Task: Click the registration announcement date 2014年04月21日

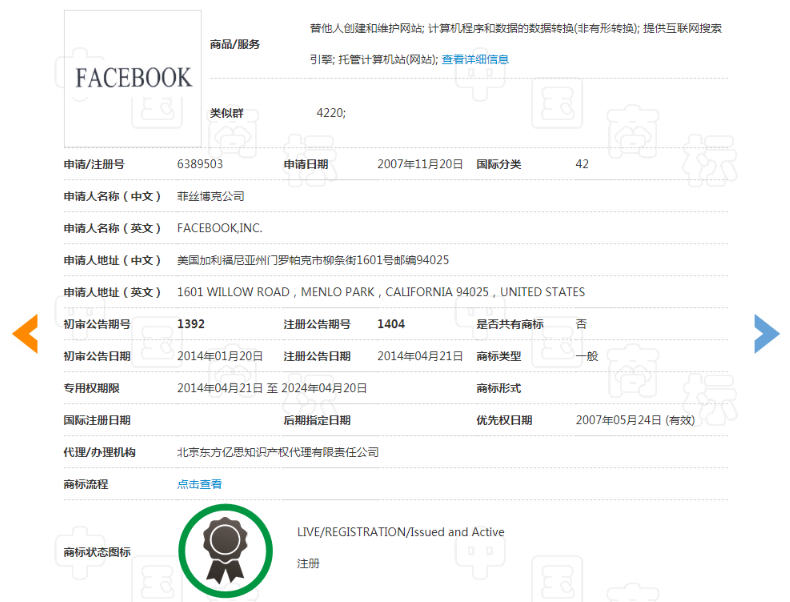Action: 420,356
